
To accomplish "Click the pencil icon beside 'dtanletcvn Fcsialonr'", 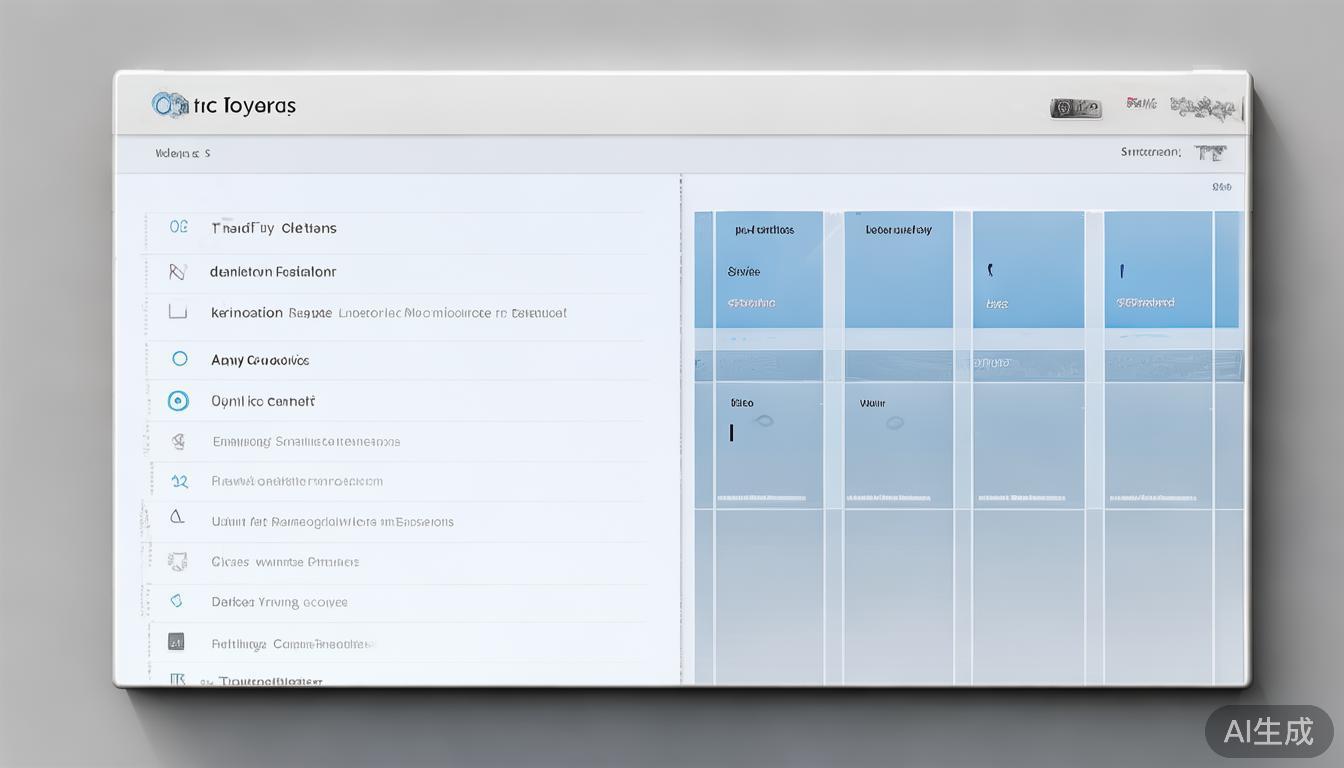I will 178,271.
